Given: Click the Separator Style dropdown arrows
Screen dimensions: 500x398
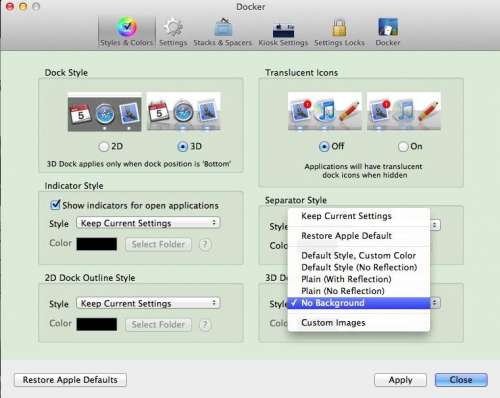Looking at the screenshot, I should click(x=435, y=225).
